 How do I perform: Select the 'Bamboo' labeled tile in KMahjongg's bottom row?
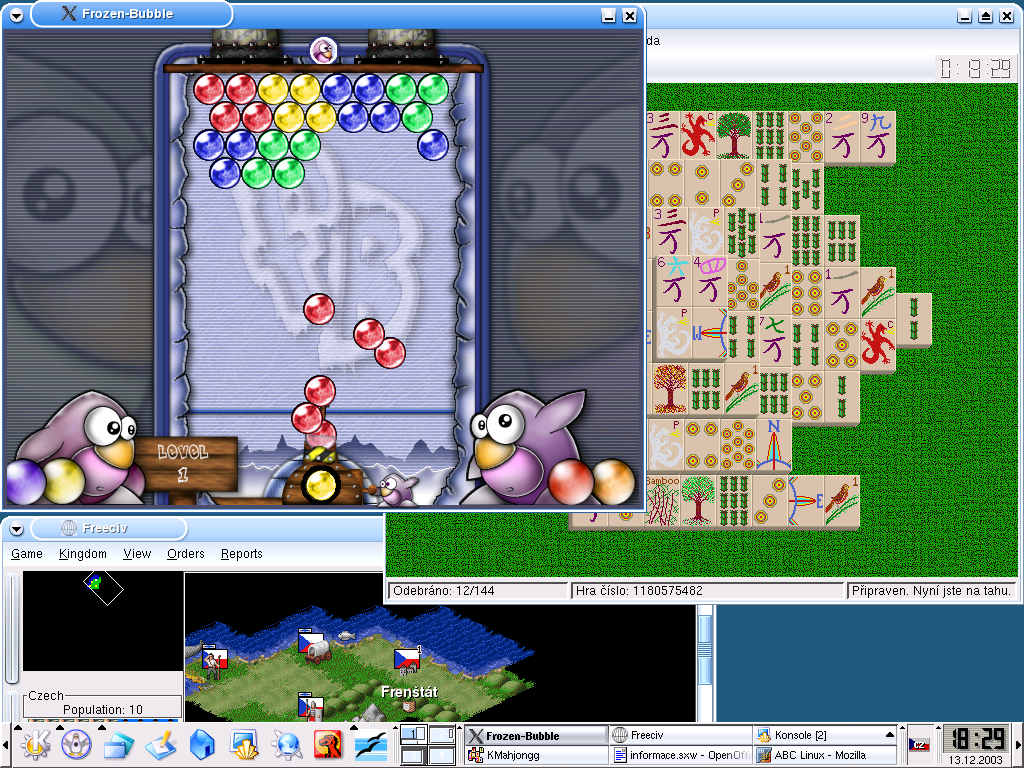pyautogui.click(x=662, y=501)
